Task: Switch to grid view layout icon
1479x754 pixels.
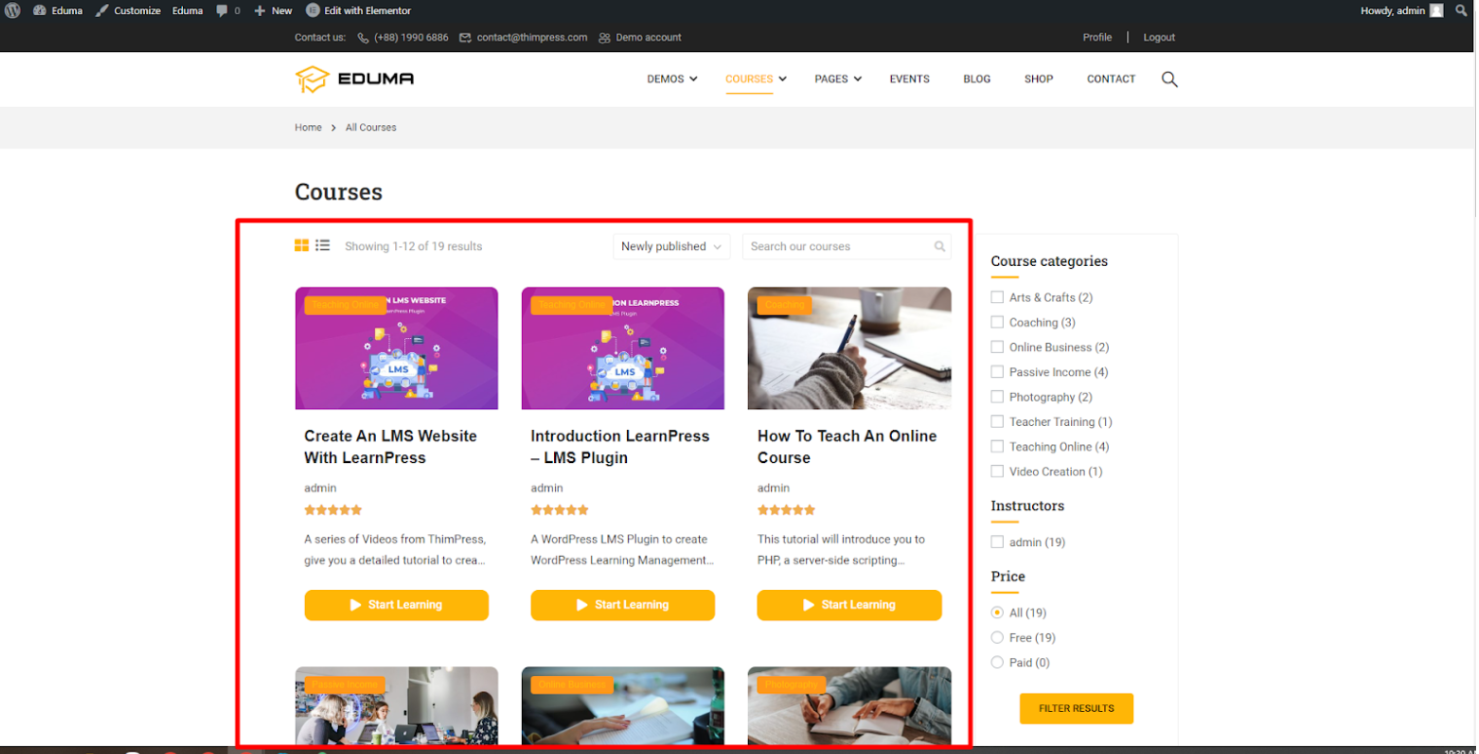Action: (302, 245)
